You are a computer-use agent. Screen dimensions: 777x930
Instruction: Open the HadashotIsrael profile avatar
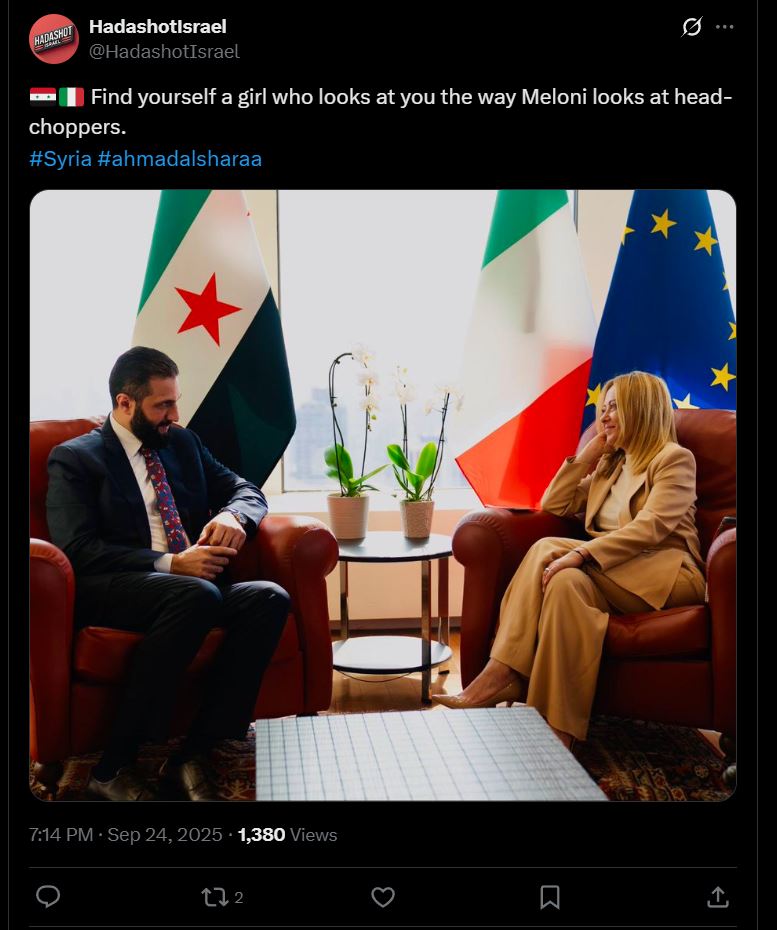[x=53, y=39]
